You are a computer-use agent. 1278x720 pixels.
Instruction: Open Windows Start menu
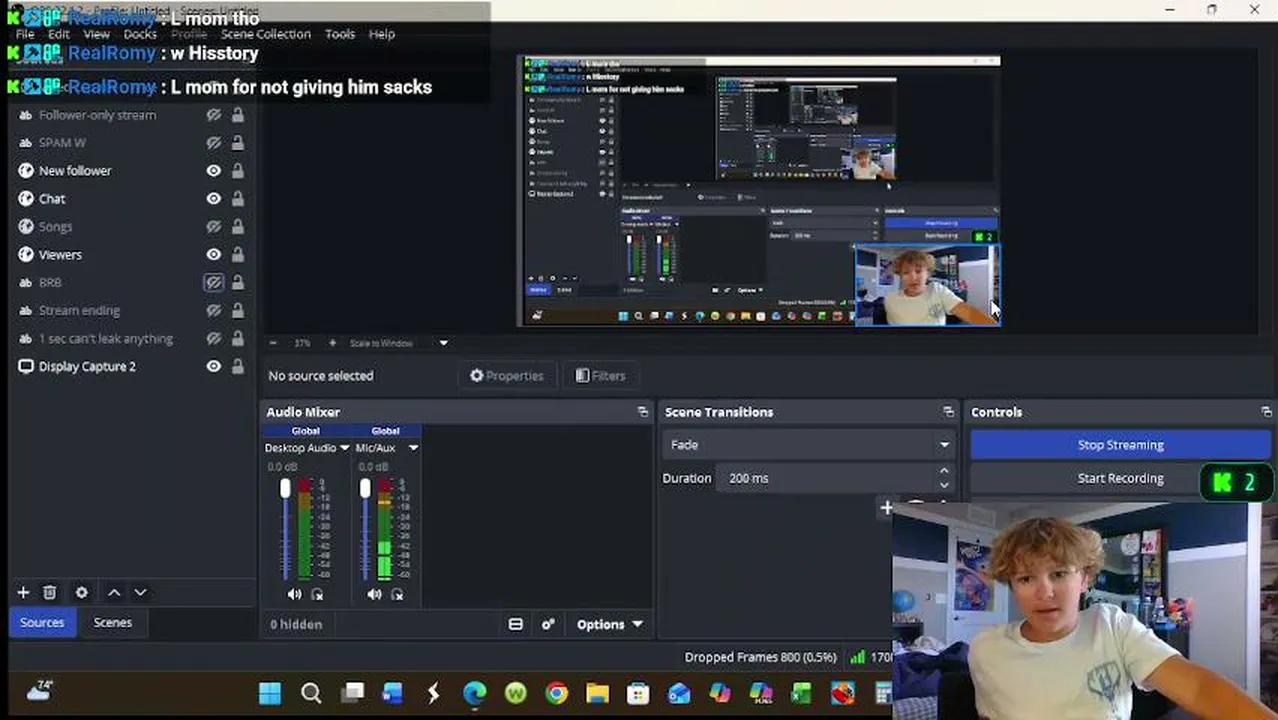pyautogui.click(x=270, y=693)
